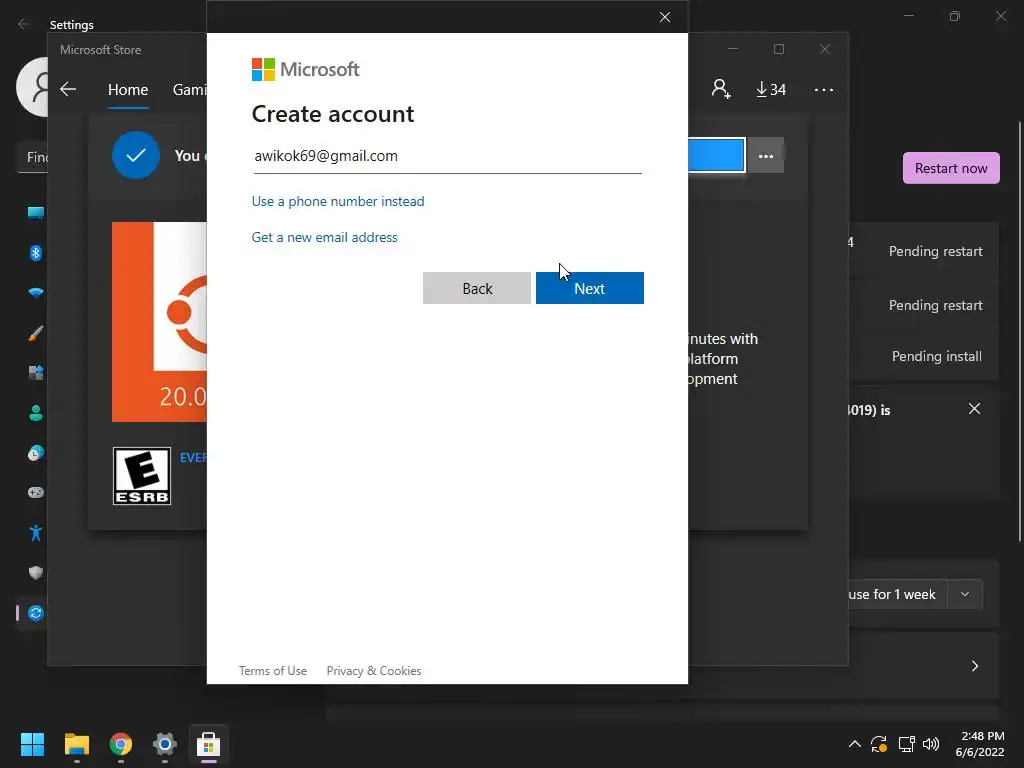This screenshot has height=768, width=1024.
Task: Open Accessibility category in Settings sidebar
Action: 36,533
